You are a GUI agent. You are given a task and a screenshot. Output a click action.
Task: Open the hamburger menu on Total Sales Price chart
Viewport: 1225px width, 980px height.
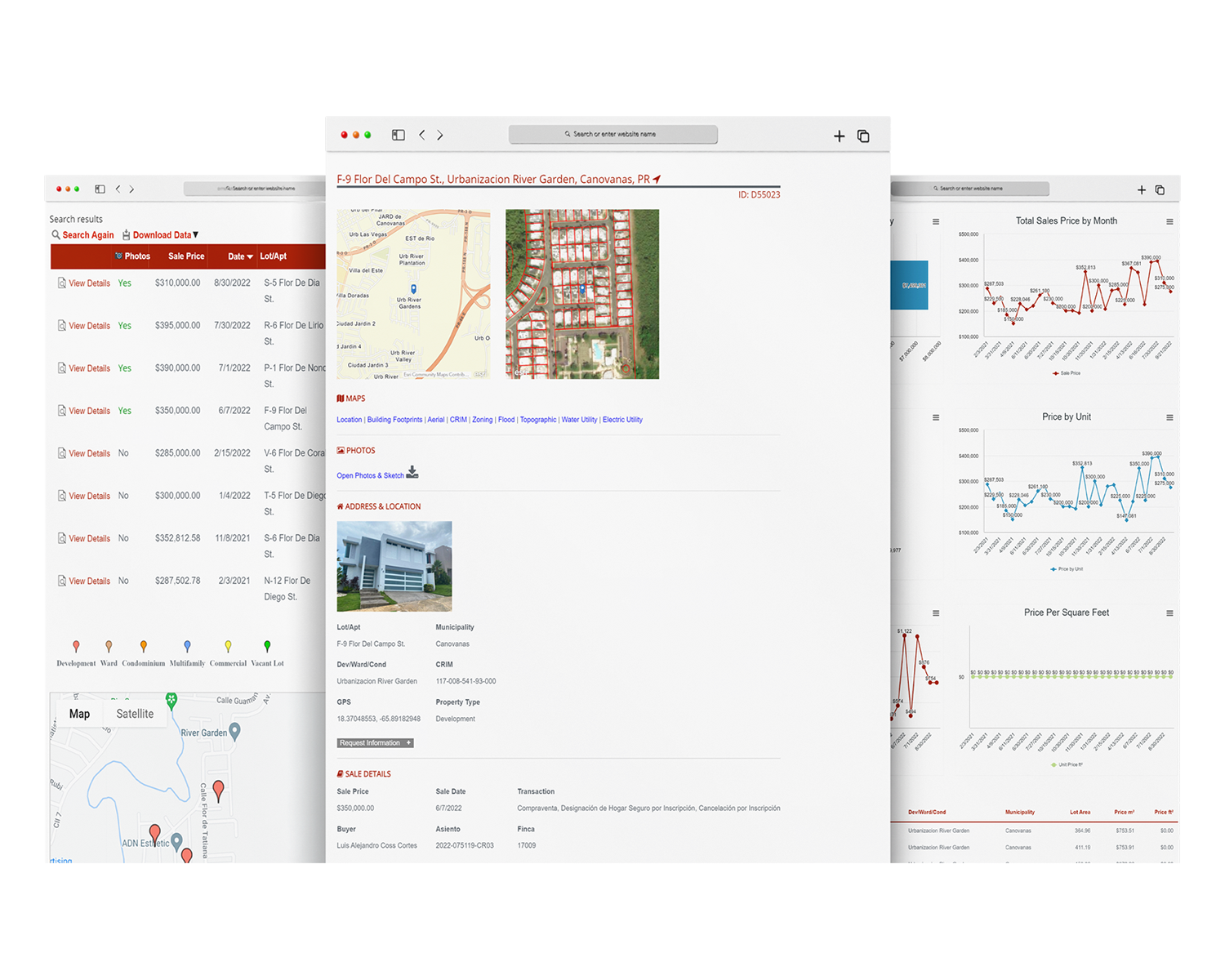1169,220
